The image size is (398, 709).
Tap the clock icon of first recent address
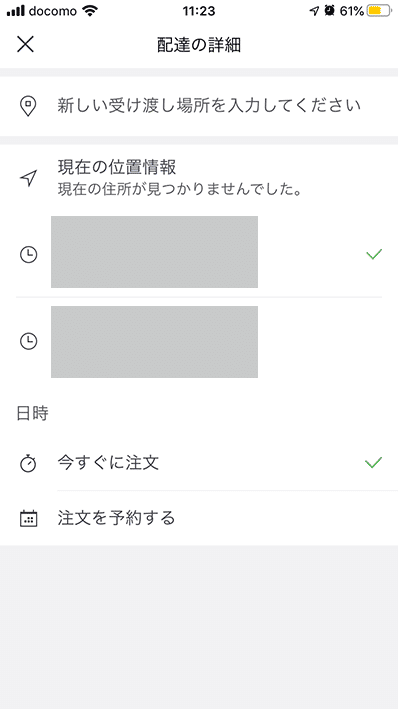[x=28, y=254]
